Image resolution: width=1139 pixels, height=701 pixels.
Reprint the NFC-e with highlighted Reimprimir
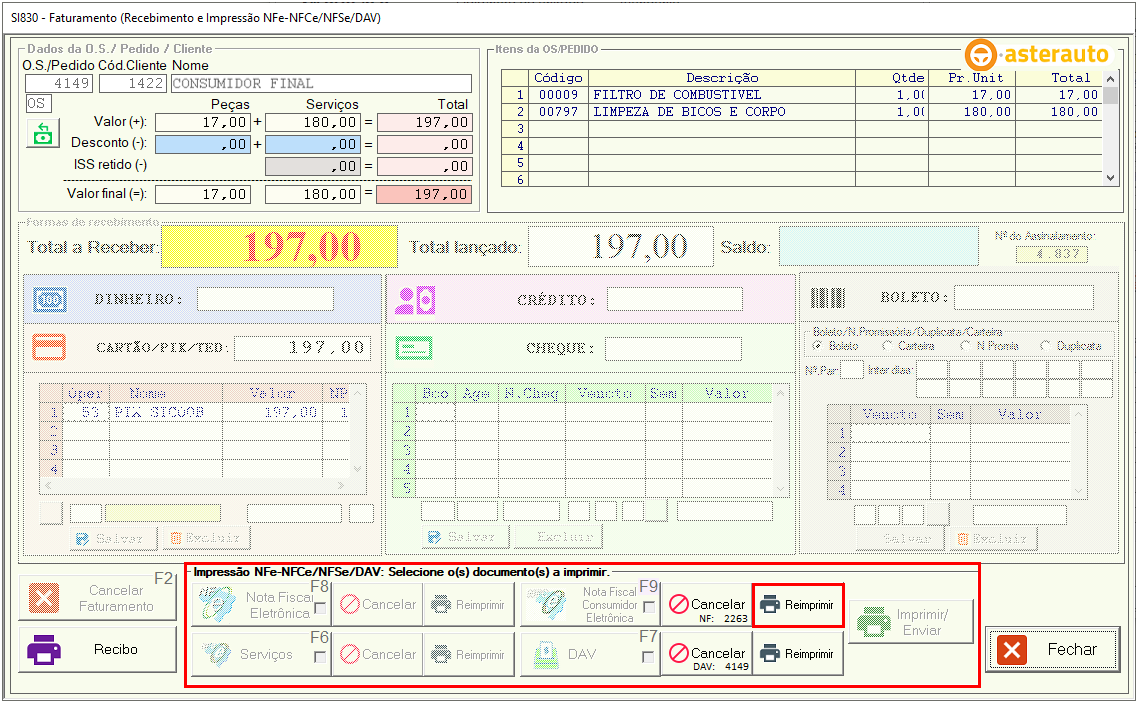pos(798,605)
